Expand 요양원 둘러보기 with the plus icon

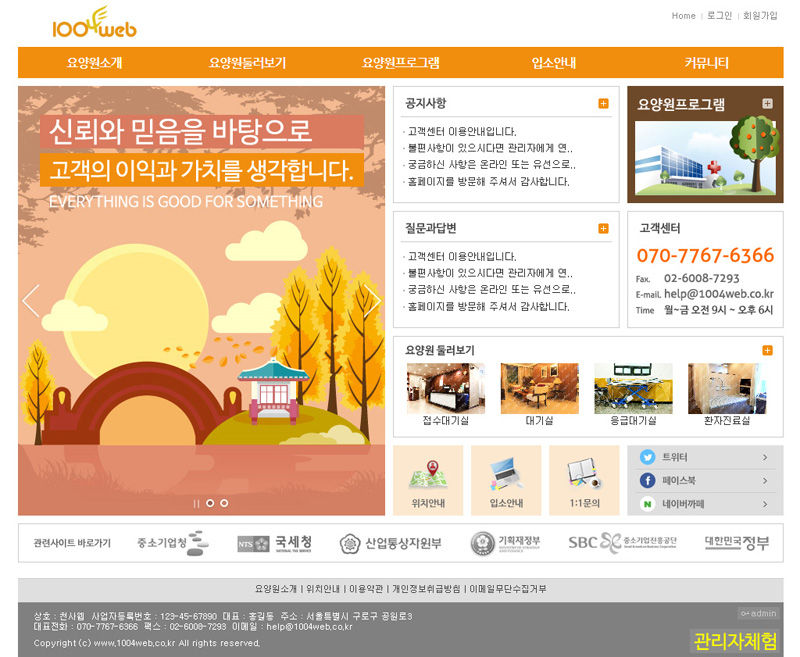tap(767, 350)
